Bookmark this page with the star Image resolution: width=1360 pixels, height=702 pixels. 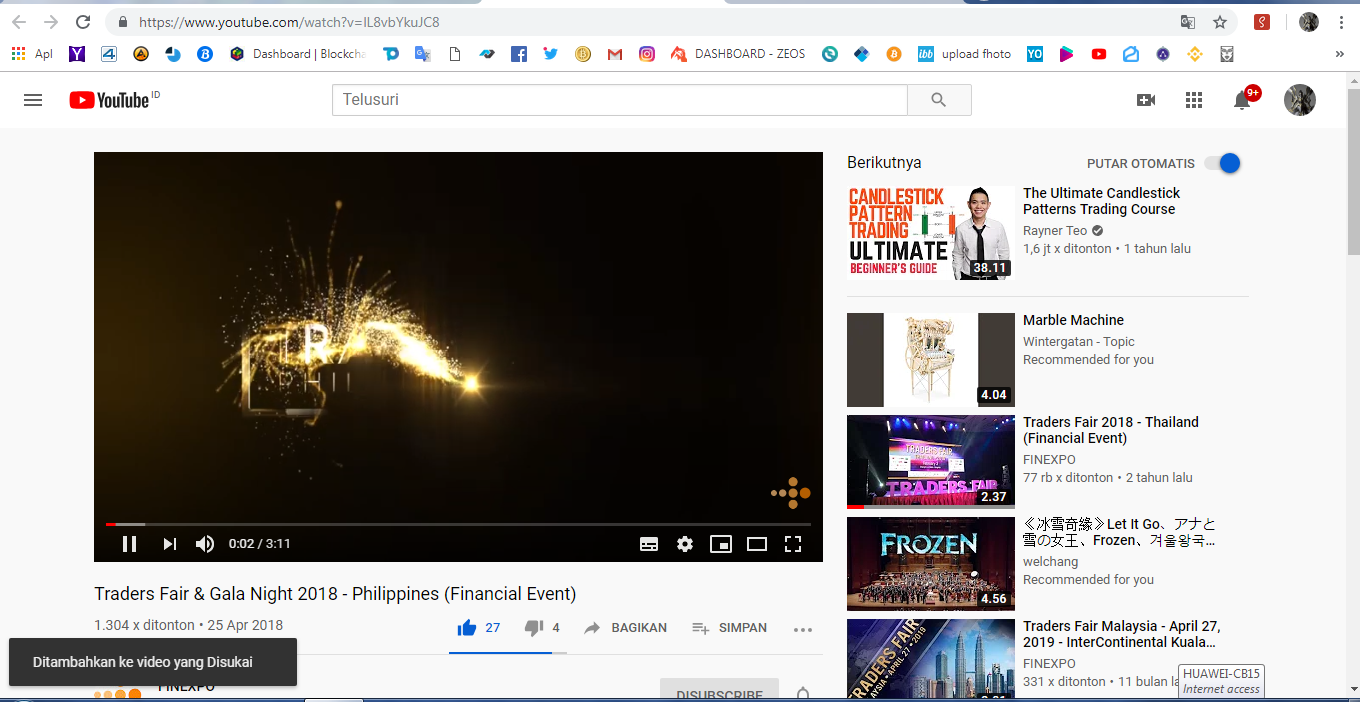[x=1220, y=22]
